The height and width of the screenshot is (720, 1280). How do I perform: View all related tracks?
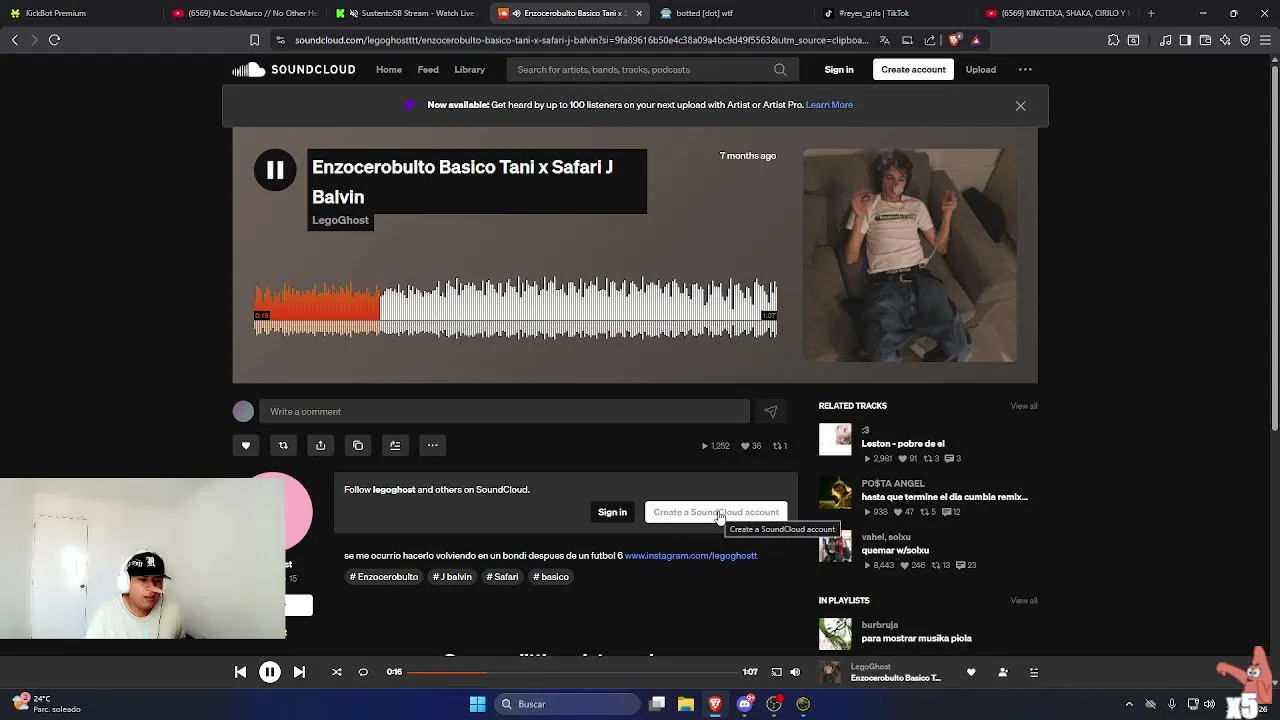pos(1024,406)
